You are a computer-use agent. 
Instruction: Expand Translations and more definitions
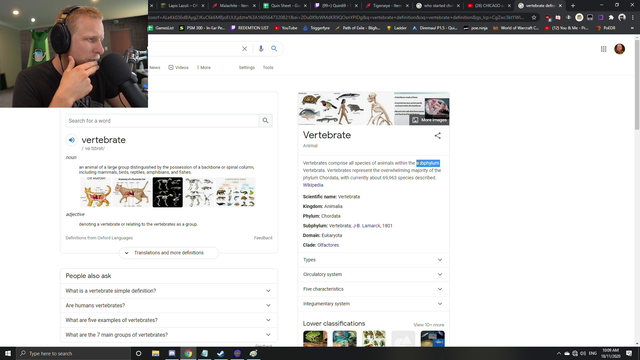coord(169,253)
